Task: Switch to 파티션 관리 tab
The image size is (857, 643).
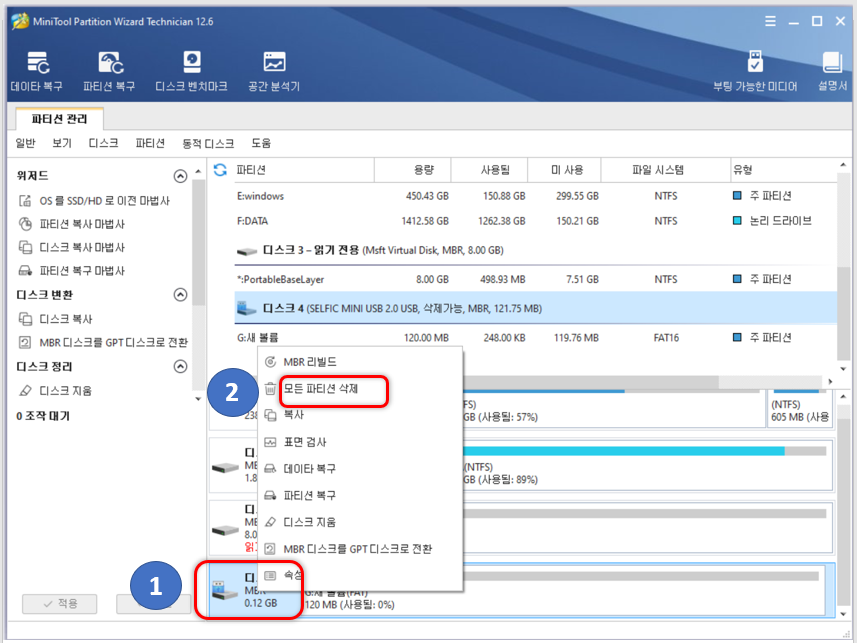Action: tap(59, 119)
